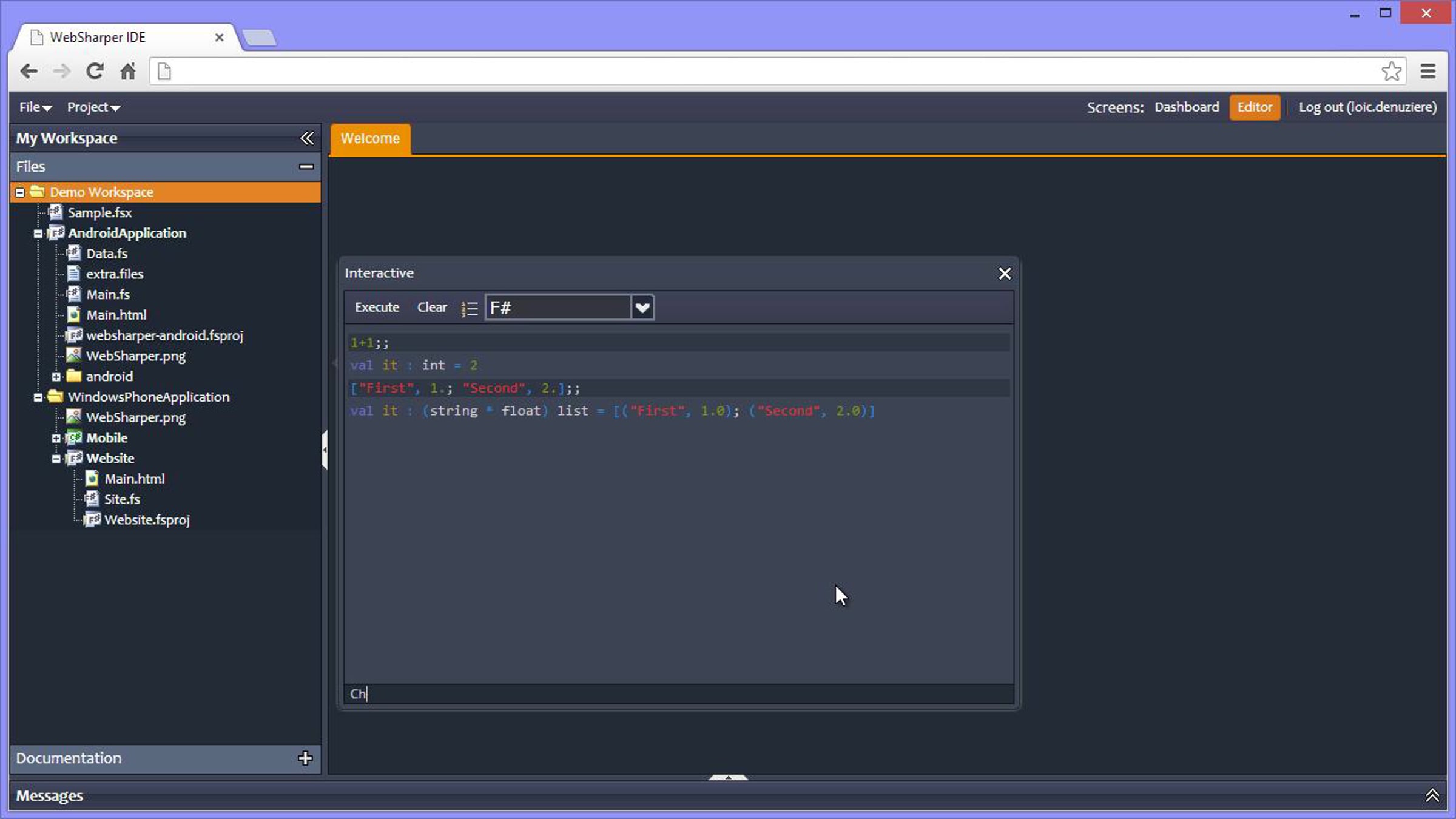Click the browser home icon
The width and height of the screenshot is (1456, 819).
coord(127,71)
